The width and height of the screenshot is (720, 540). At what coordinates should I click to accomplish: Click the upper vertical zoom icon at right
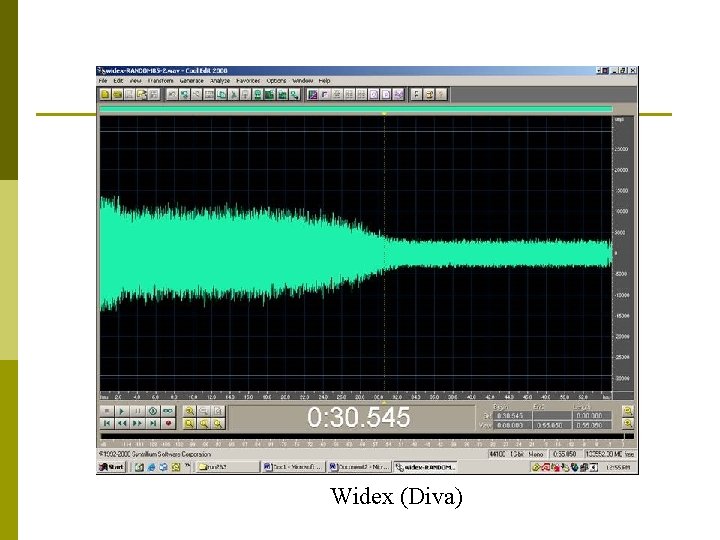(628, 411)
